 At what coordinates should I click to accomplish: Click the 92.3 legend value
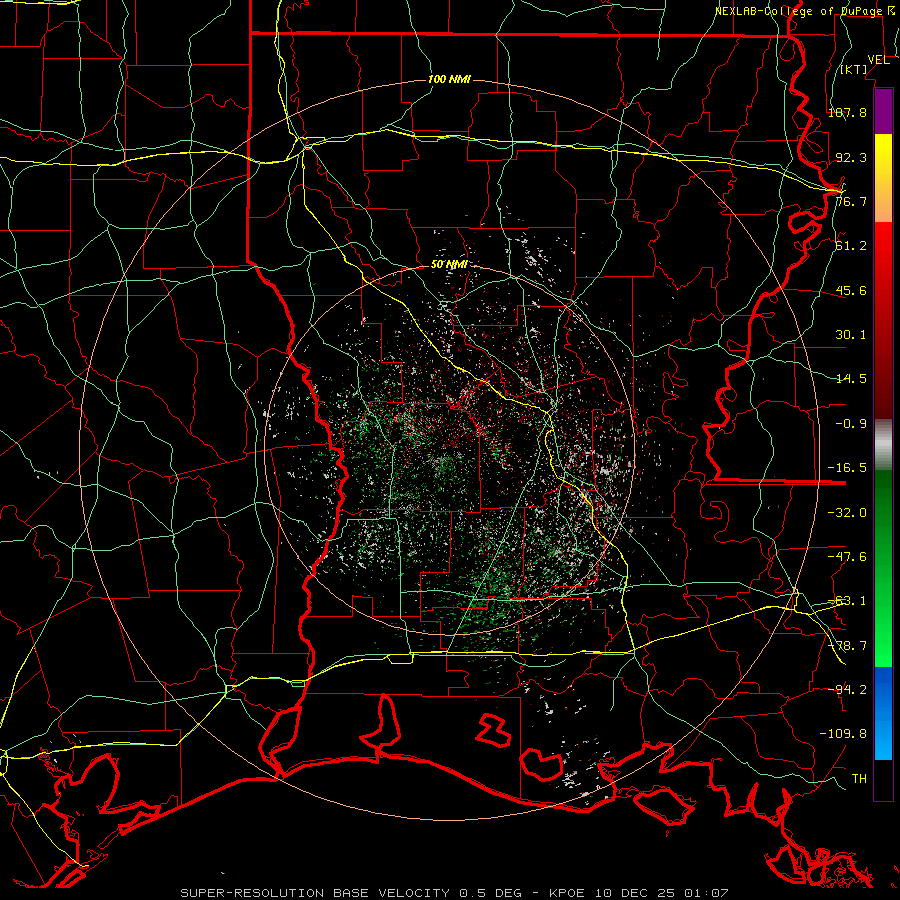(x=851, y=157)
